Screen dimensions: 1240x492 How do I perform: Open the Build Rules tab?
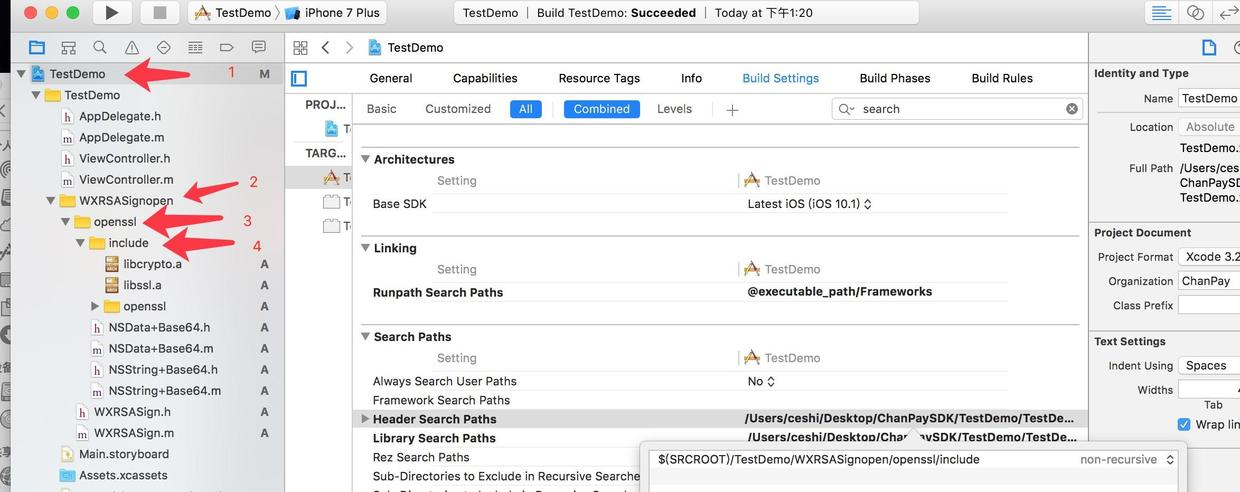click(x=1002, y=78)
